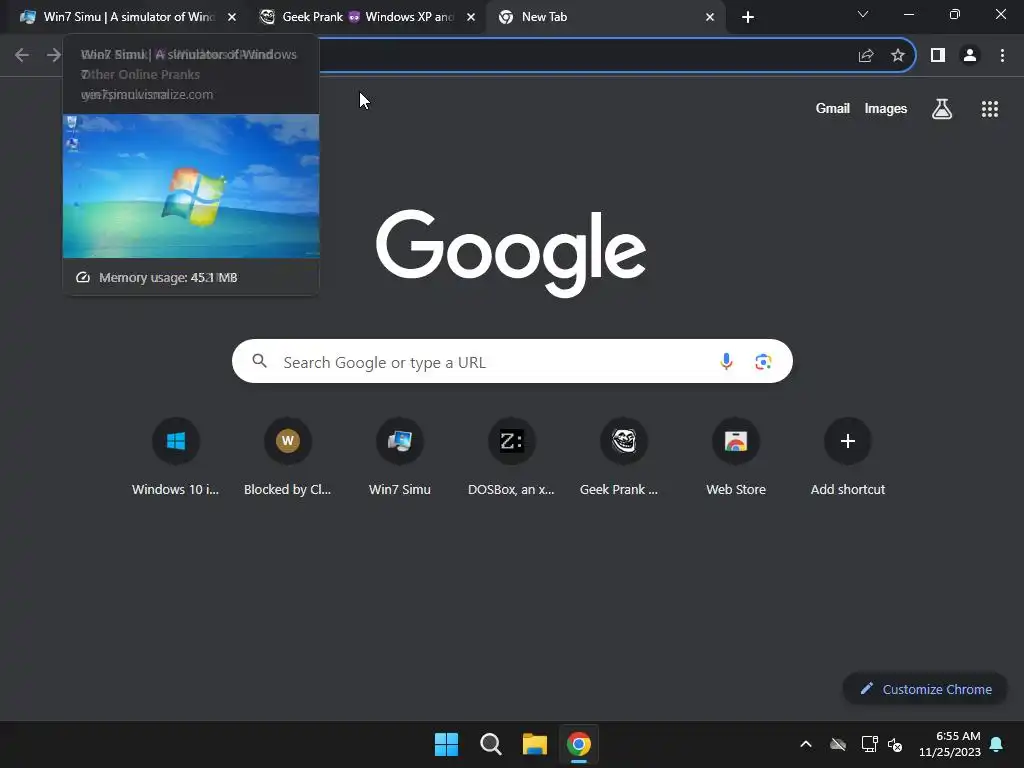Open the Images link
Image resolution: width=1024 pixels, height=768 pixels.
pyautogui.click(x=886, y=108)
